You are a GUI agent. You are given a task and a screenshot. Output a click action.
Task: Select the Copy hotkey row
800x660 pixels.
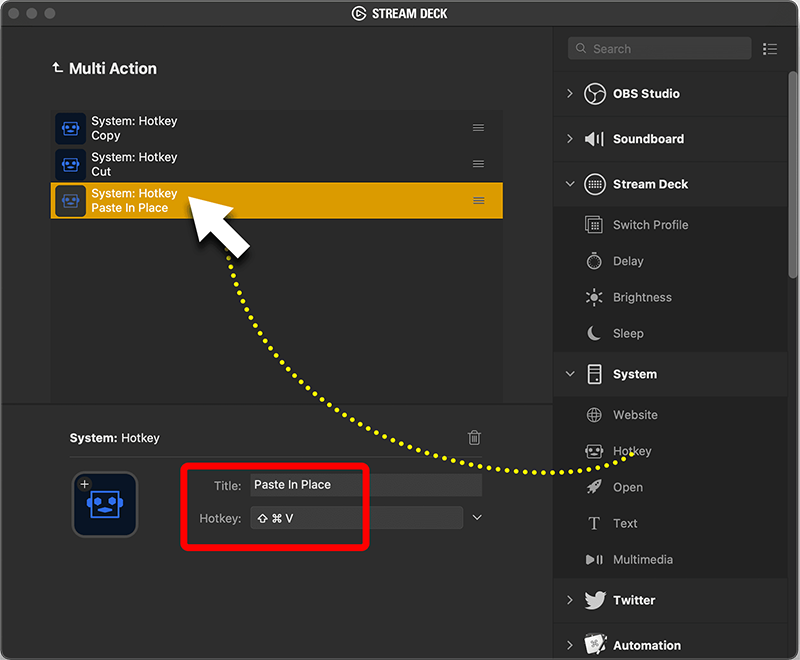click(x=277, y=129)
